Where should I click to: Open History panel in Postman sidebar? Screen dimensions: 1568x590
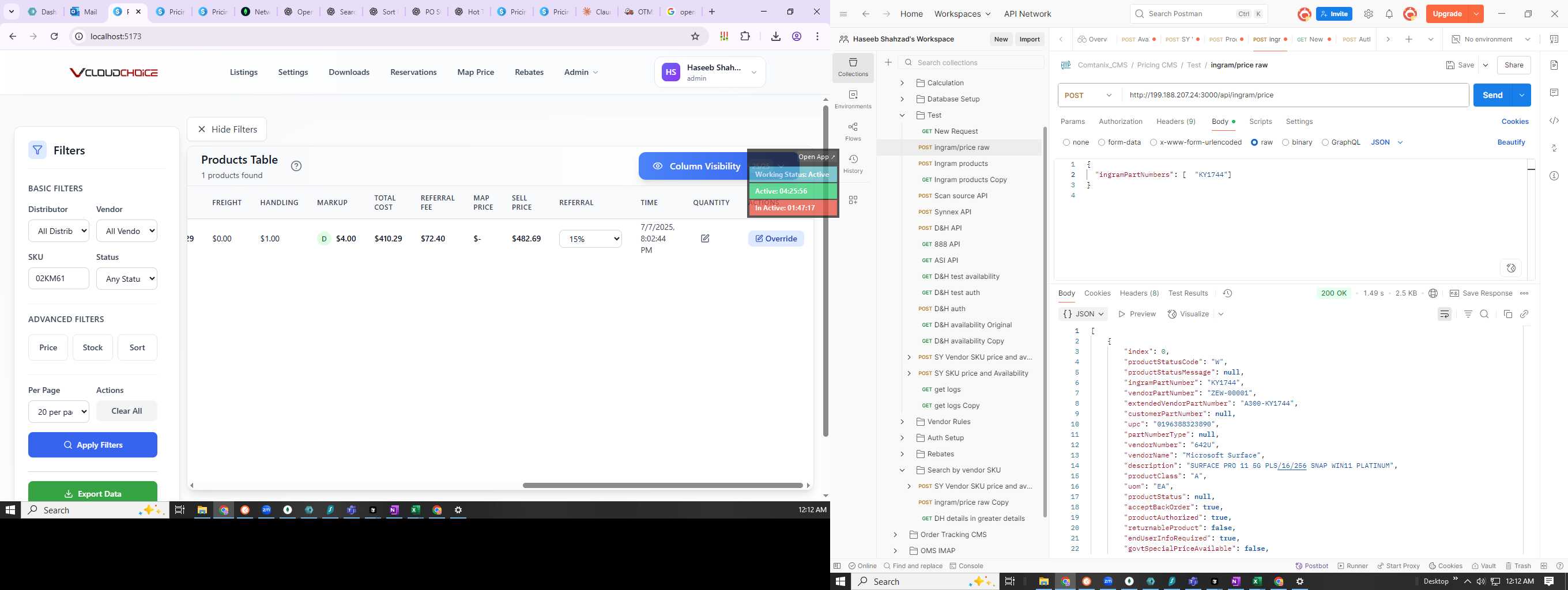[853, 164]
